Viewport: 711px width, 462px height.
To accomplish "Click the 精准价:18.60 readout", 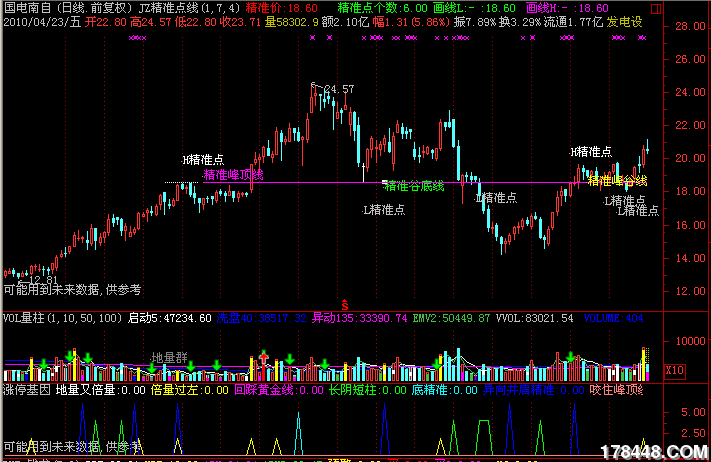I will pyautogui.click(x=282, y=8).
